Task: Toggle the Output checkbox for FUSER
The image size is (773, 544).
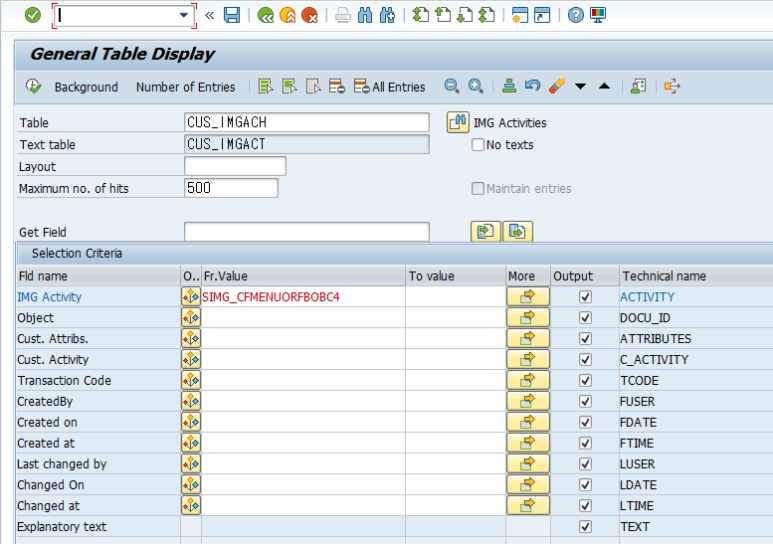Action: (585, 401)
